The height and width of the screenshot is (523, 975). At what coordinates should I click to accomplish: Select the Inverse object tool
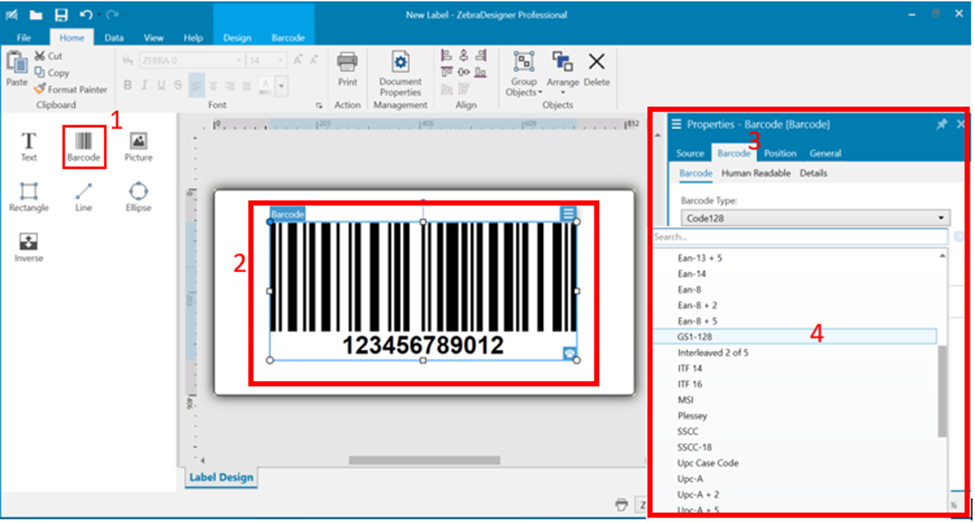[x=29, y=246]
